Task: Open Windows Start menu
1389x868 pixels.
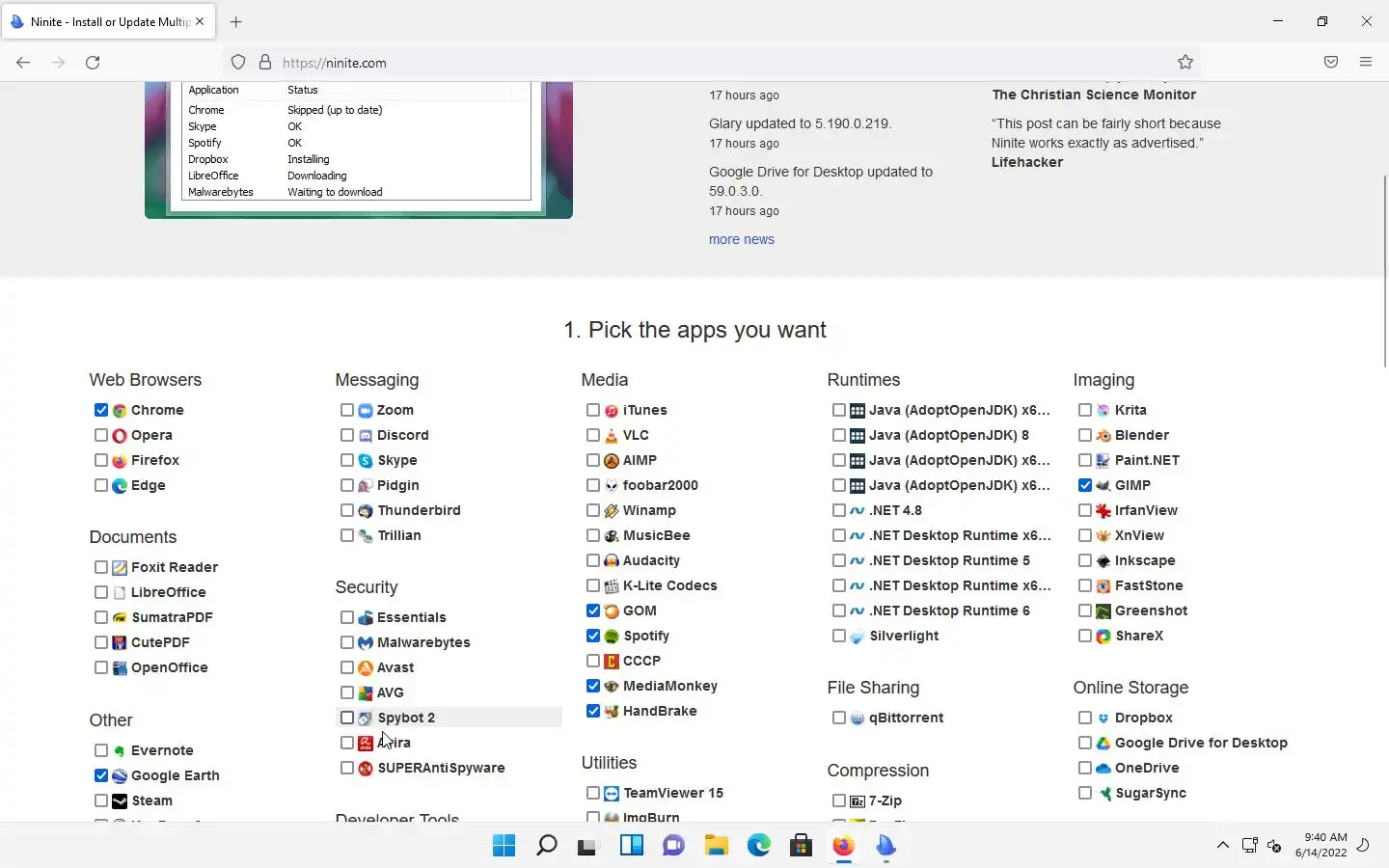Action: coord(504,846)
